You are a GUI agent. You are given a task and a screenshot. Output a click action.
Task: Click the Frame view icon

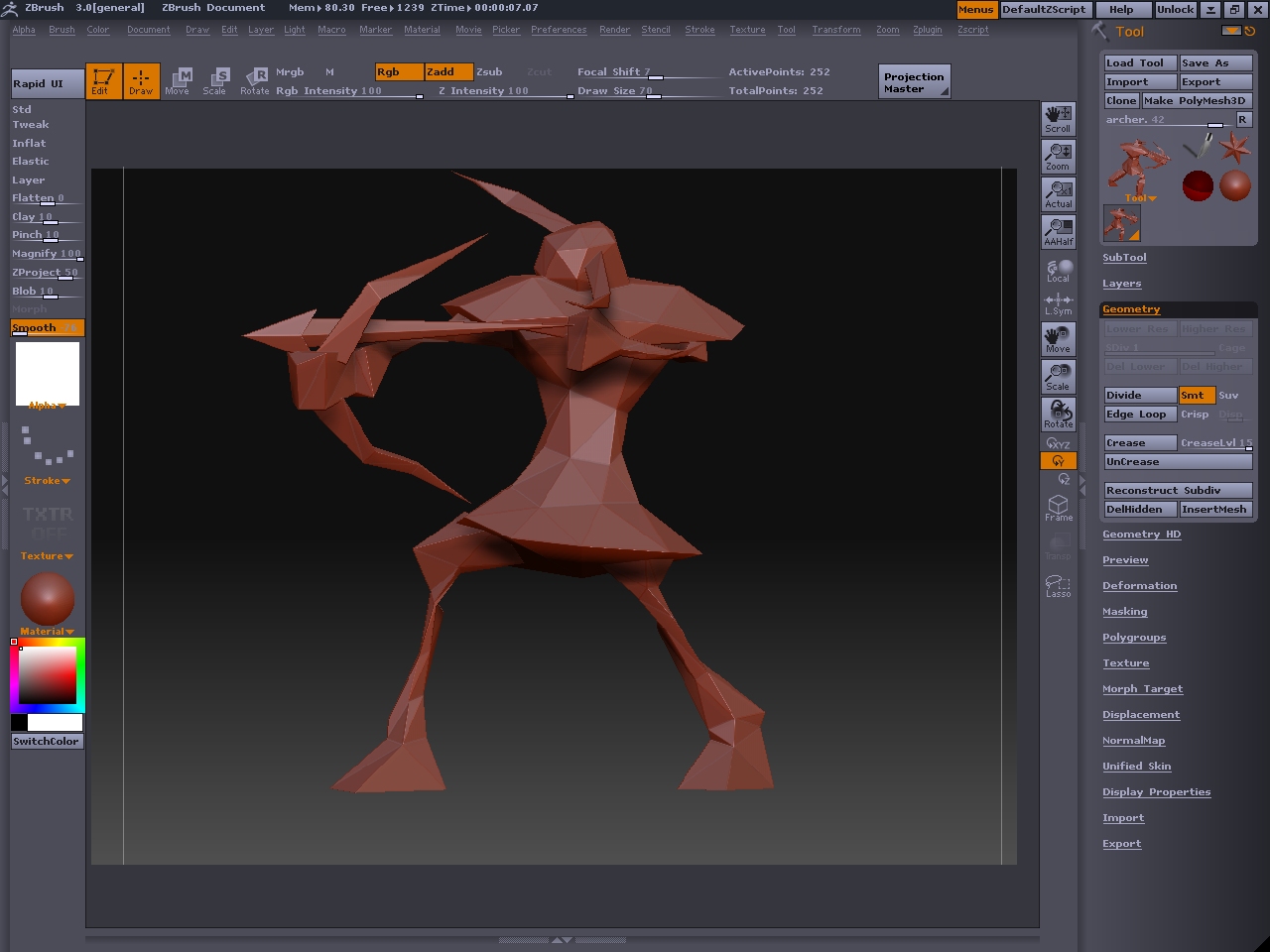(1058, 508)
